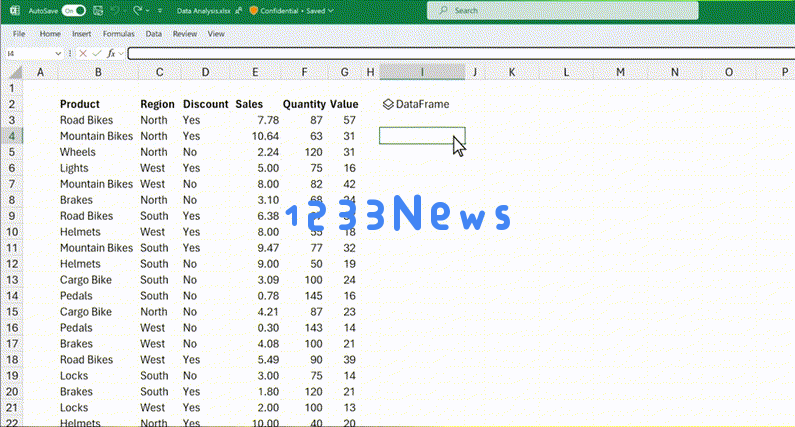Switch to the Insert tab
This screenshot has width=795, height=427.
pos(82,34)
